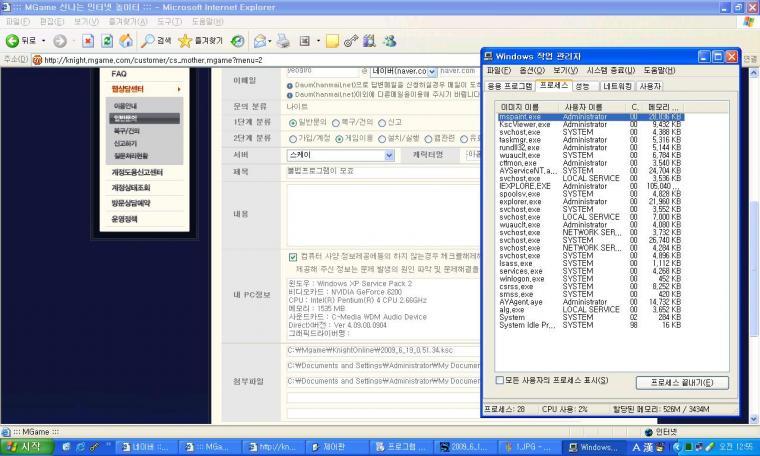
Task: Click the IE Forward arrow button
Action: point(60,41)
